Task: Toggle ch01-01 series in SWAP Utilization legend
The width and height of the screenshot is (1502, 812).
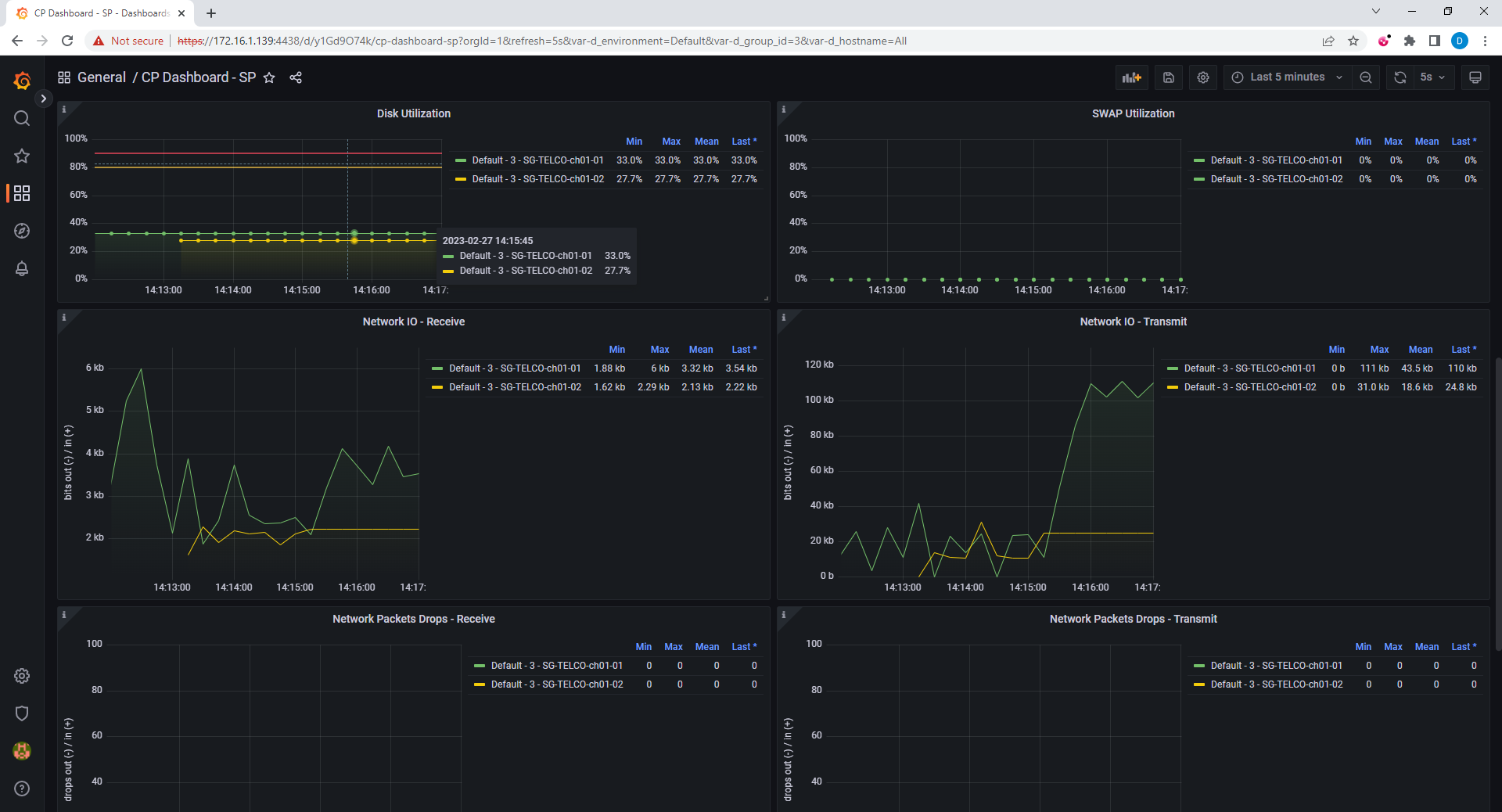Action: (x=1276, y=160)
